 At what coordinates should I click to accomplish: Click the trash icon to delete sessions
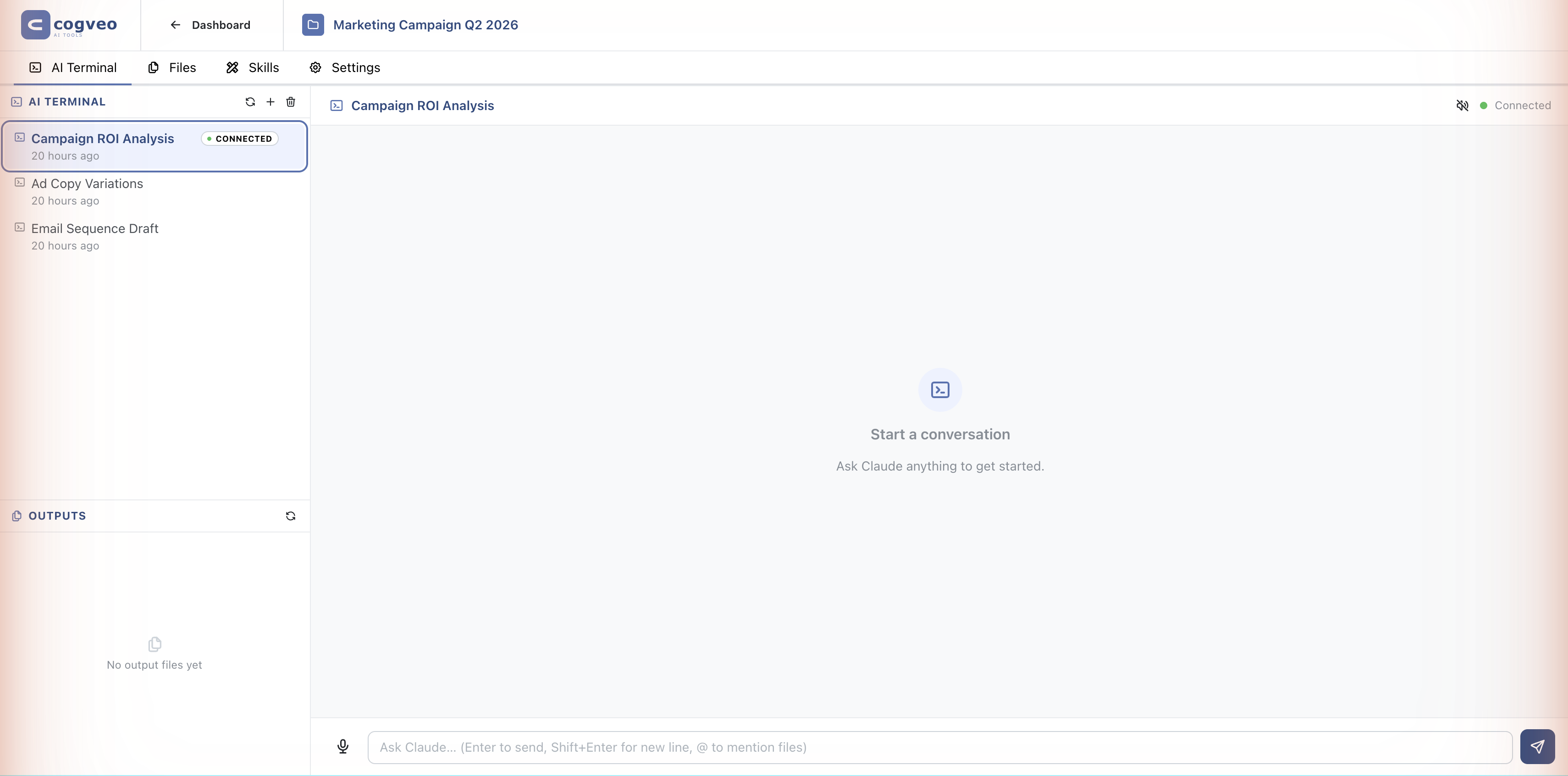click(x=291, y=102)
